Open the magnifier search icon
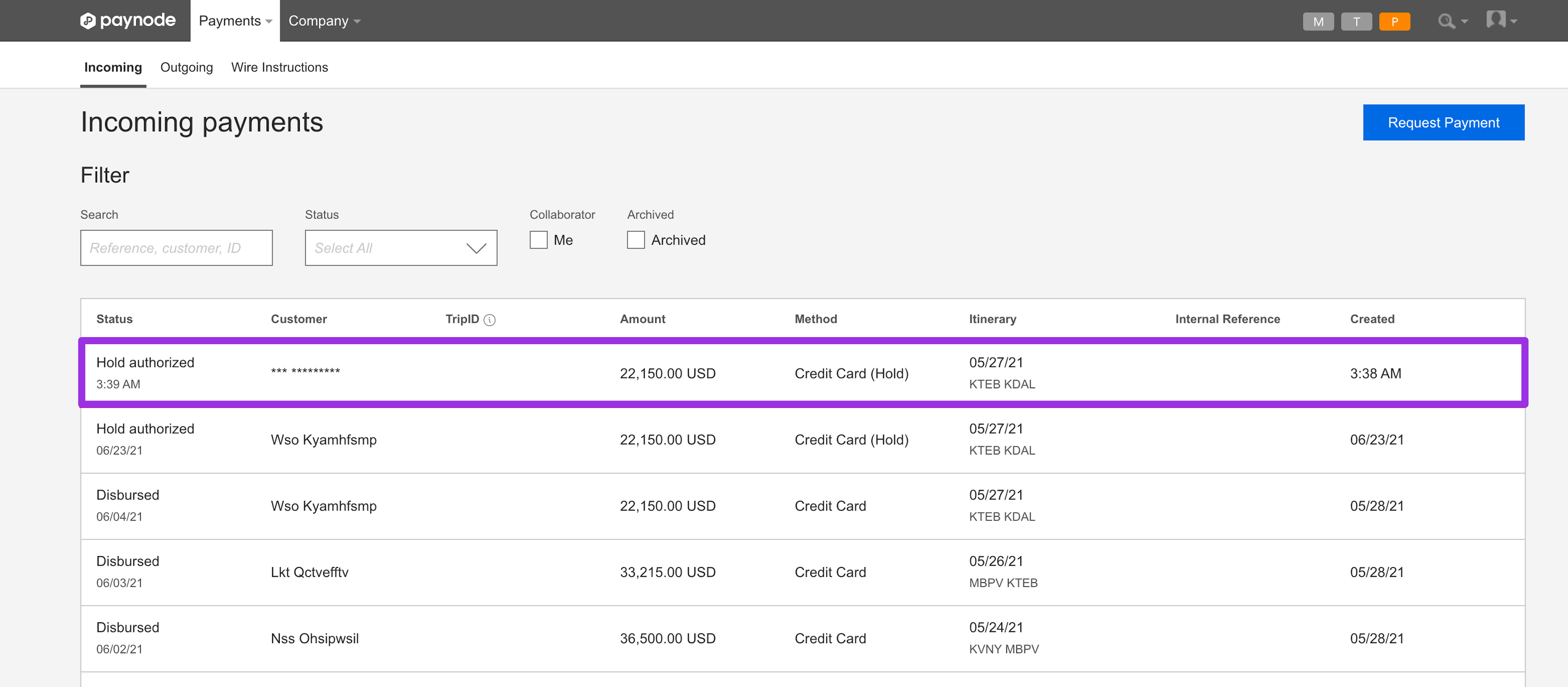1568x687 pixels. (1446, 21)
